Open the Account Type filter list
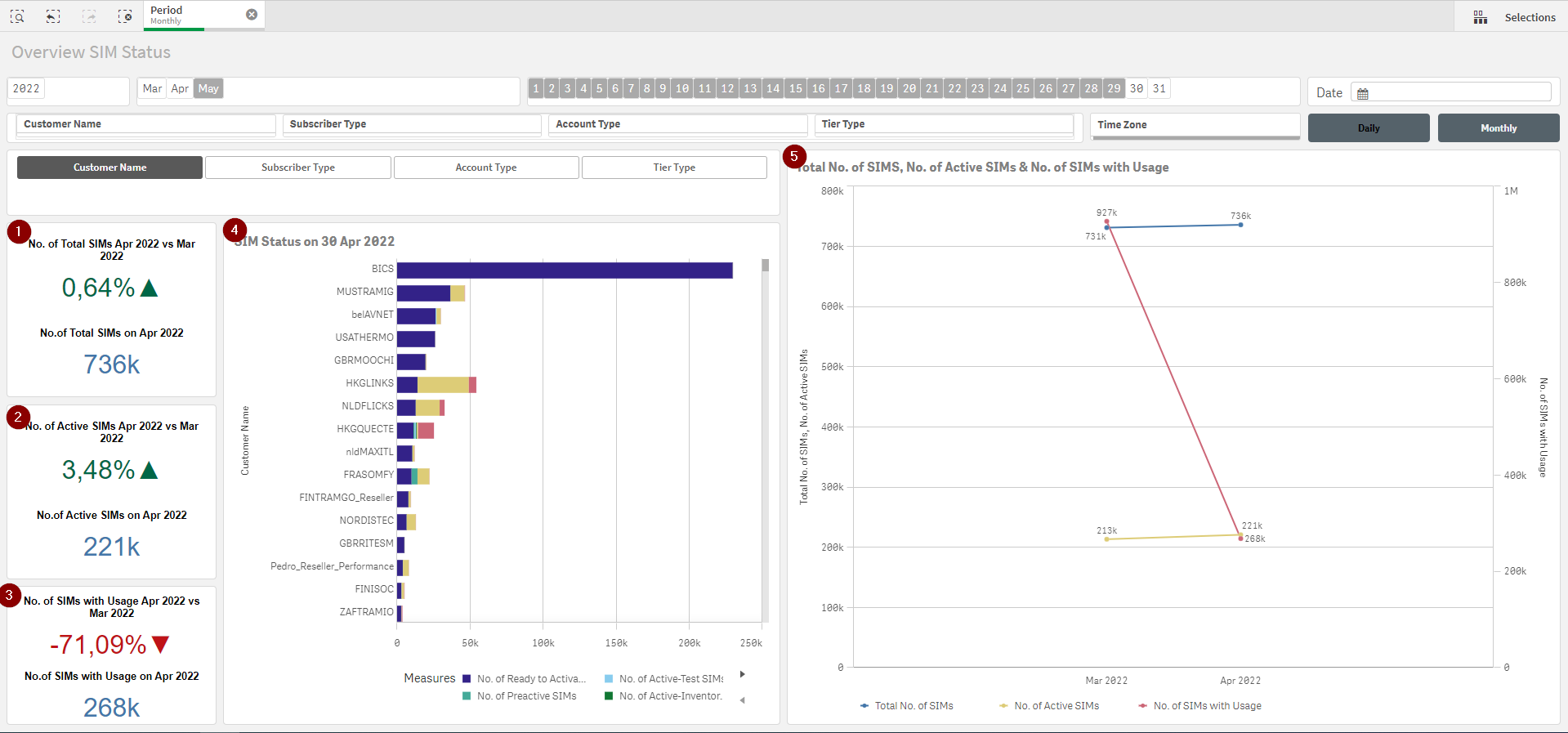The image size is (1568, 733). 677,124
